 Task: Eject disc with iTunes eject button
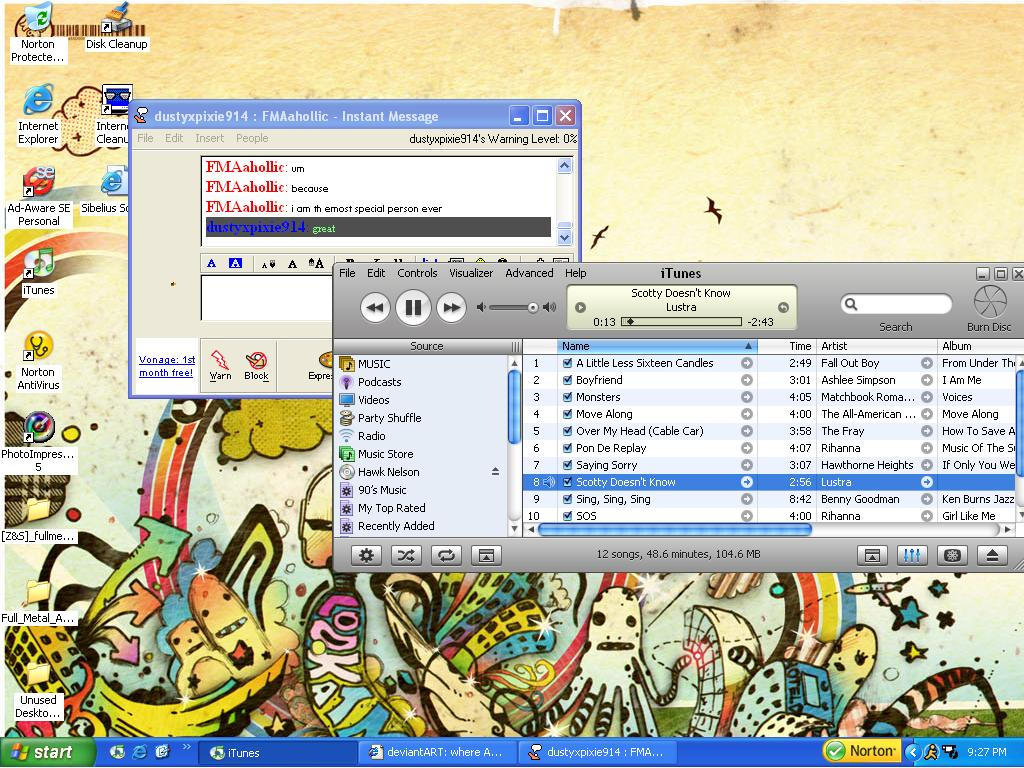tap(992, 555)
